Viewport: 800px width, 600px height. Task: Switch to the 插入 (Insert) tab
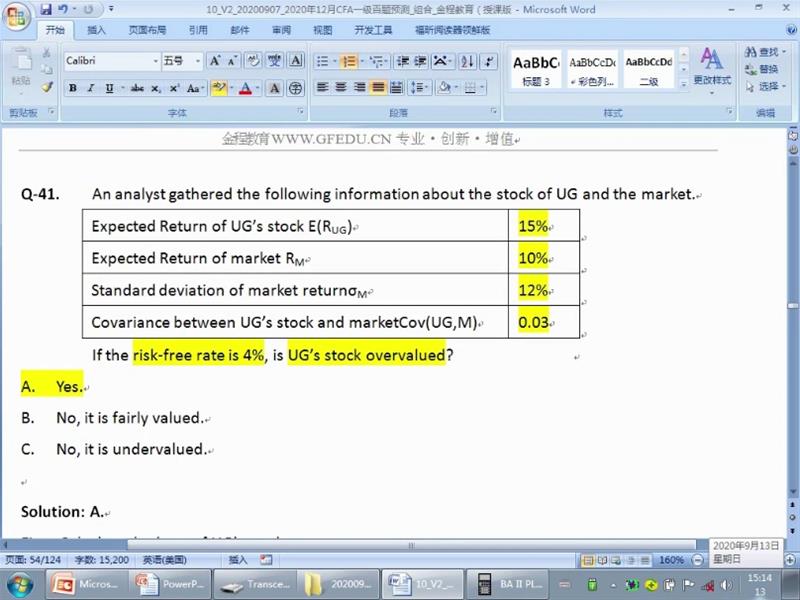click(96, 30)
